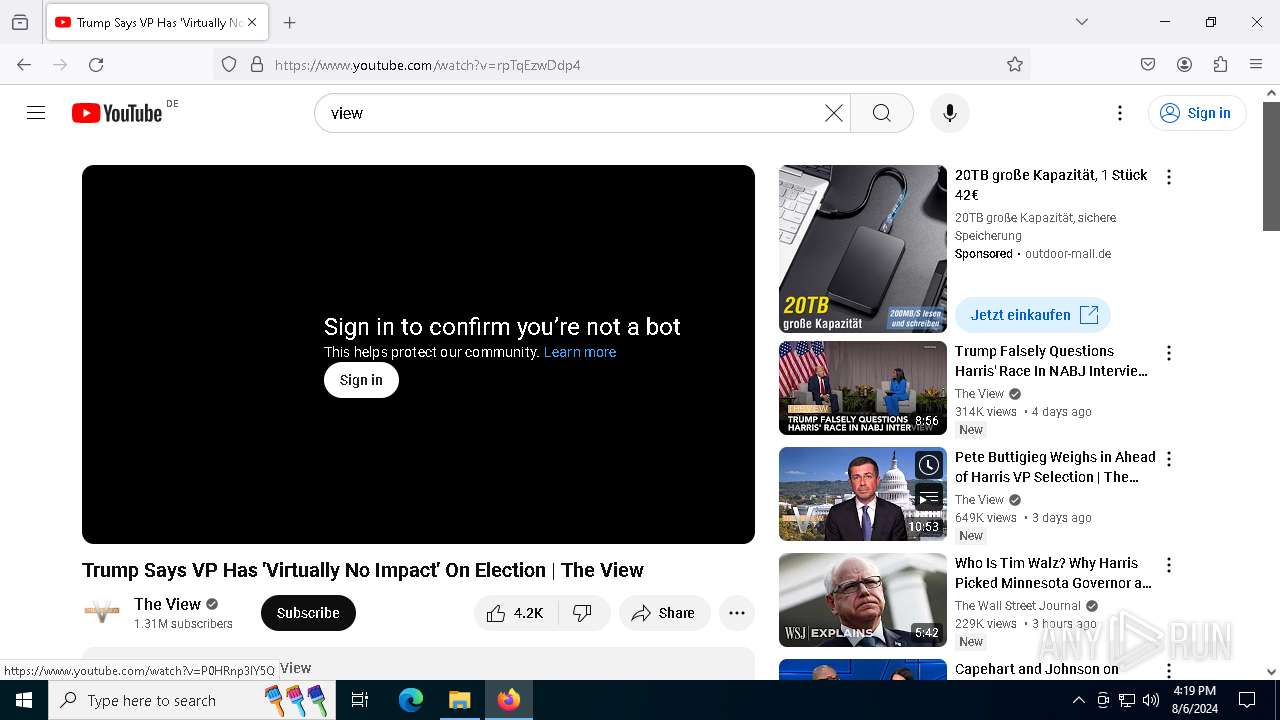The image size is (1280, 720).
Task: Go back in Firefox
Action: [24, 64]
